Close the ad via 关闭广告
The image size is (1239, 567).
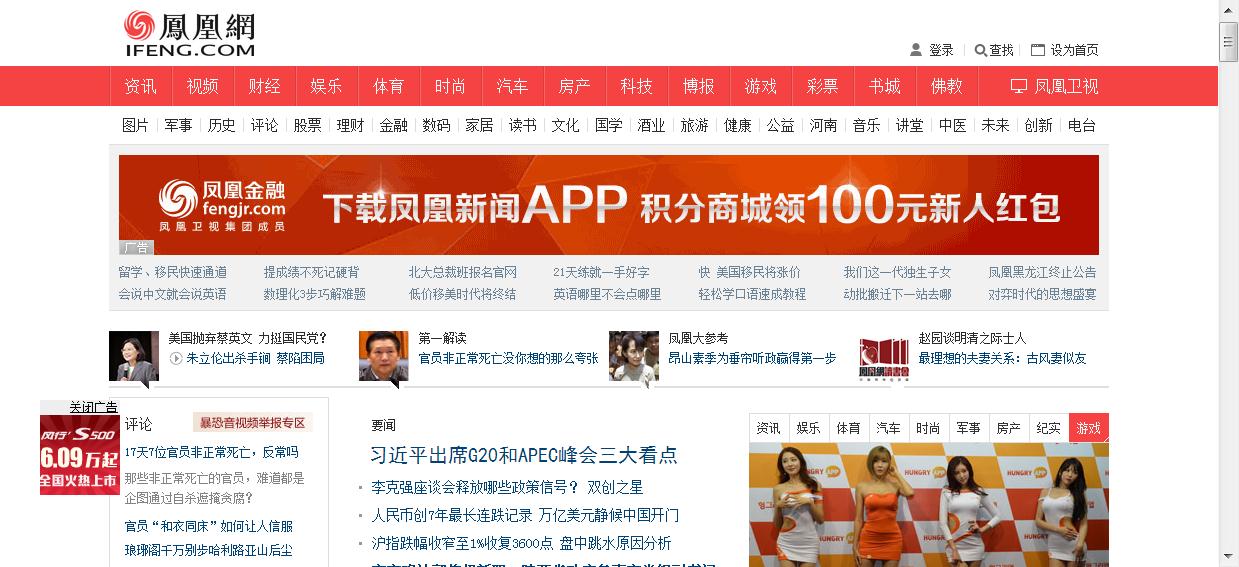[x=93, y=407]
